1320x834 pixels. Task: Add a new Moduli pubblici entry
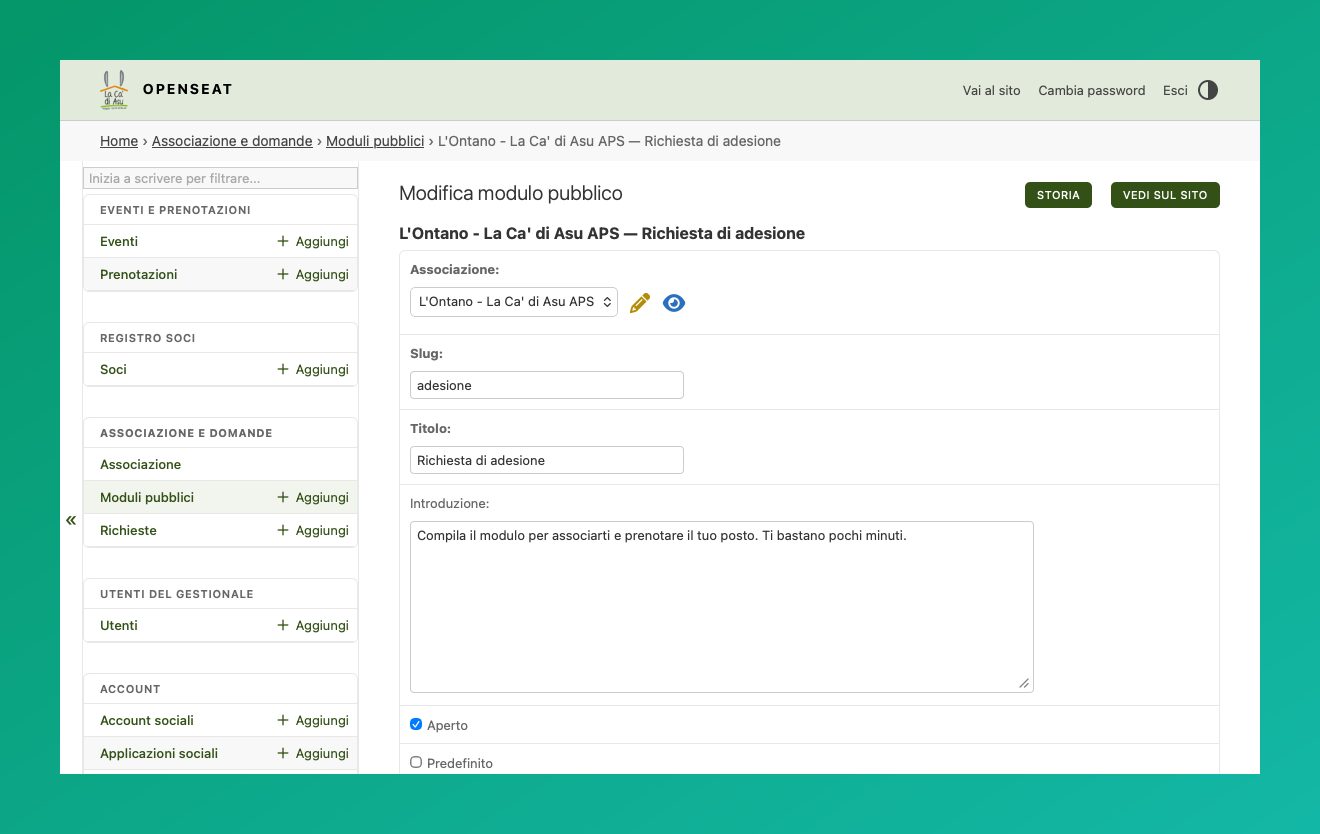(x=312, y=497)
